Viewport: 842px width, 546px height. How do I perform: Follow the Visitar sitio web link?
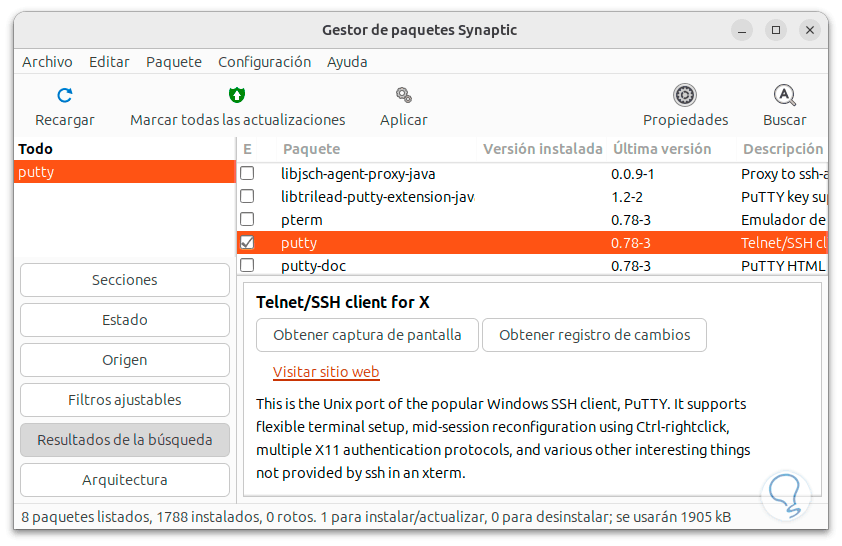pyautogui.click(x=326, y=372)
